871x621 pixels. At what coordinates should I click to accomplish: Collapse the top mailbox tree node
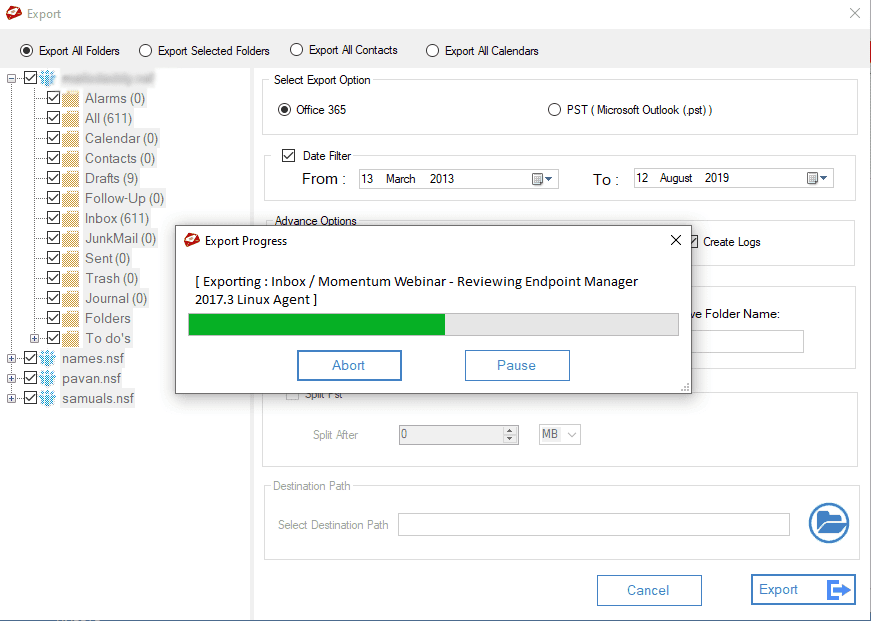click(10, 77)
